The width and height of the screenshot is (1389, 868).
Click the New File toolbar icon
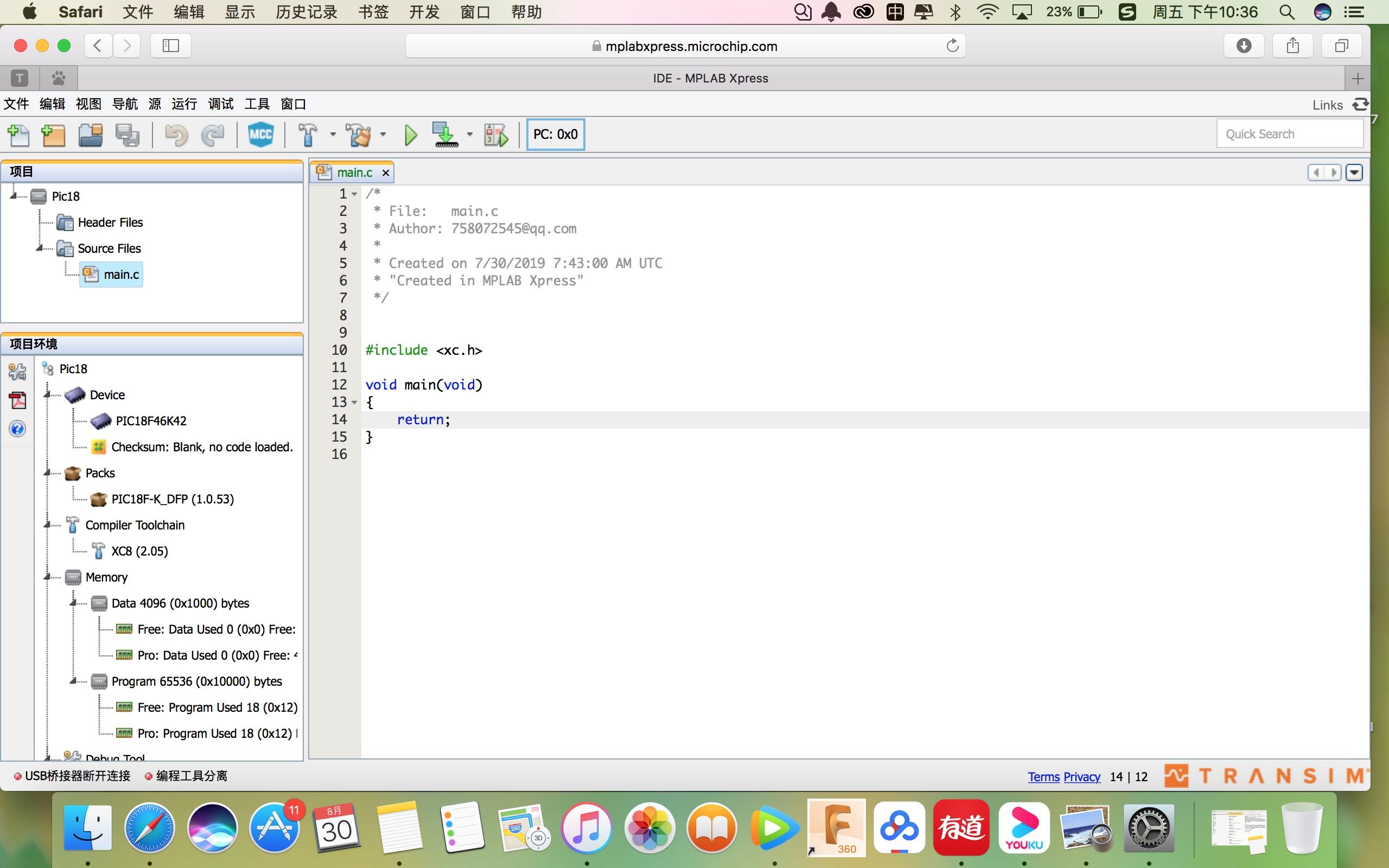coord(19,136)
